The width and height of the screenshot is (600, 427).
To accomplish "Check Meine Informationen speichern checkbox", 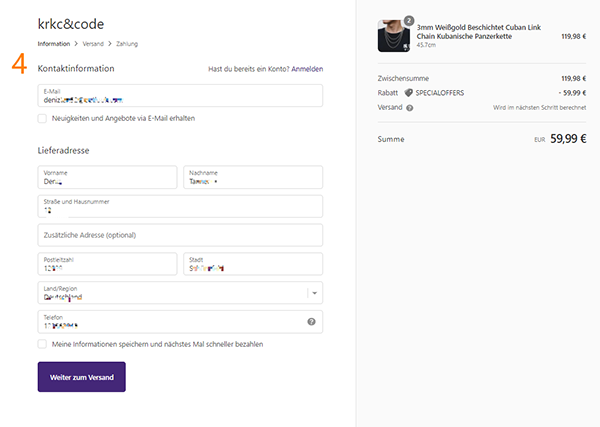I will point(42,344).
